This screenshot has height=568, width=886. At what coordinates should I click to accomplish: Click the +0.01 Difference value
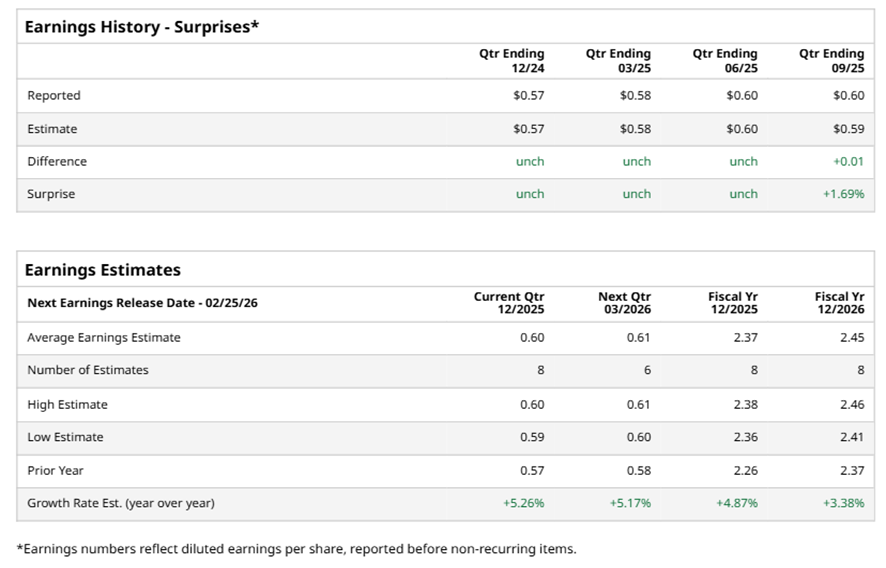(848, 161)
